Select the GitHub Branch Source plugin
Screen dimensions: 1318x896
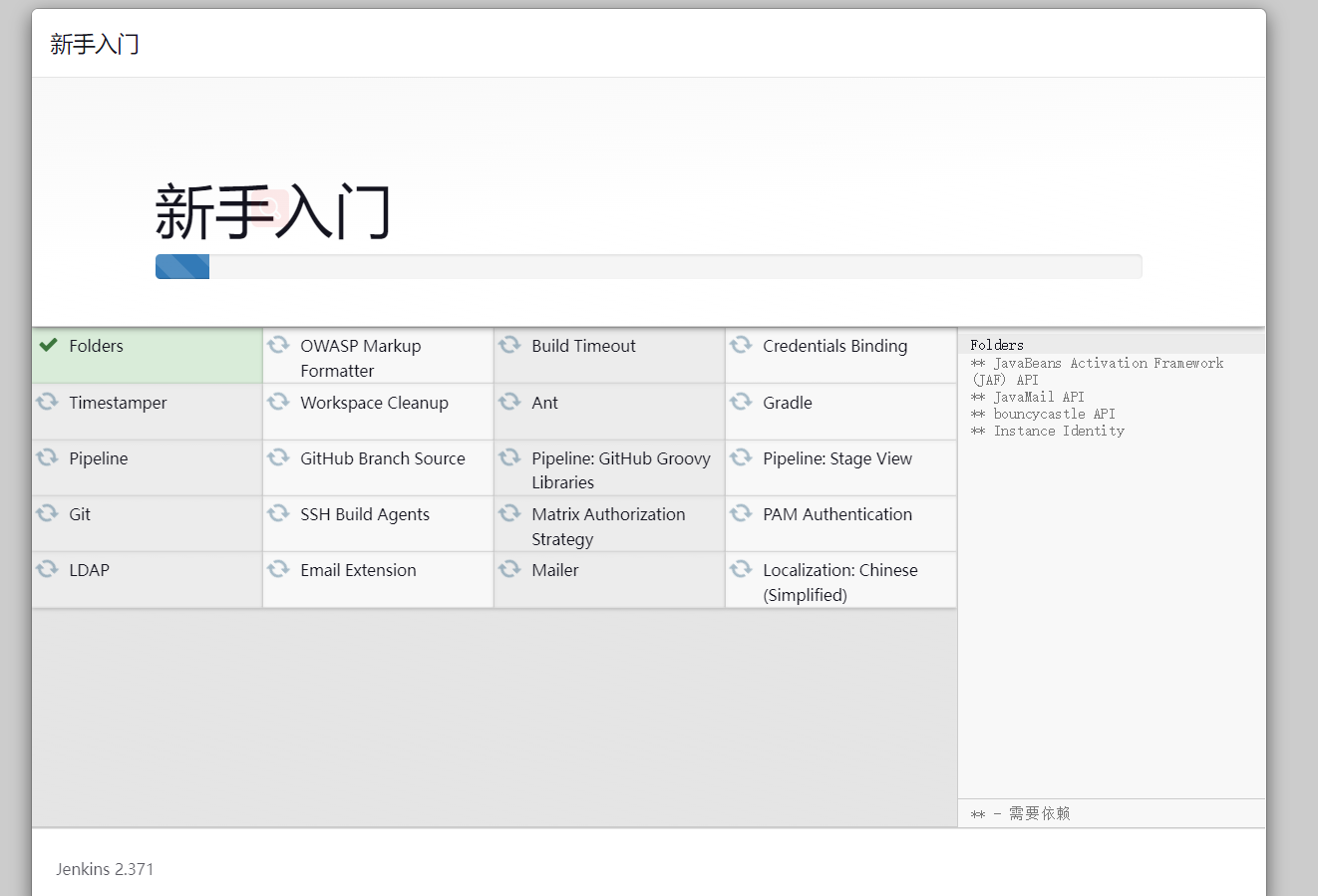[382, 458]
